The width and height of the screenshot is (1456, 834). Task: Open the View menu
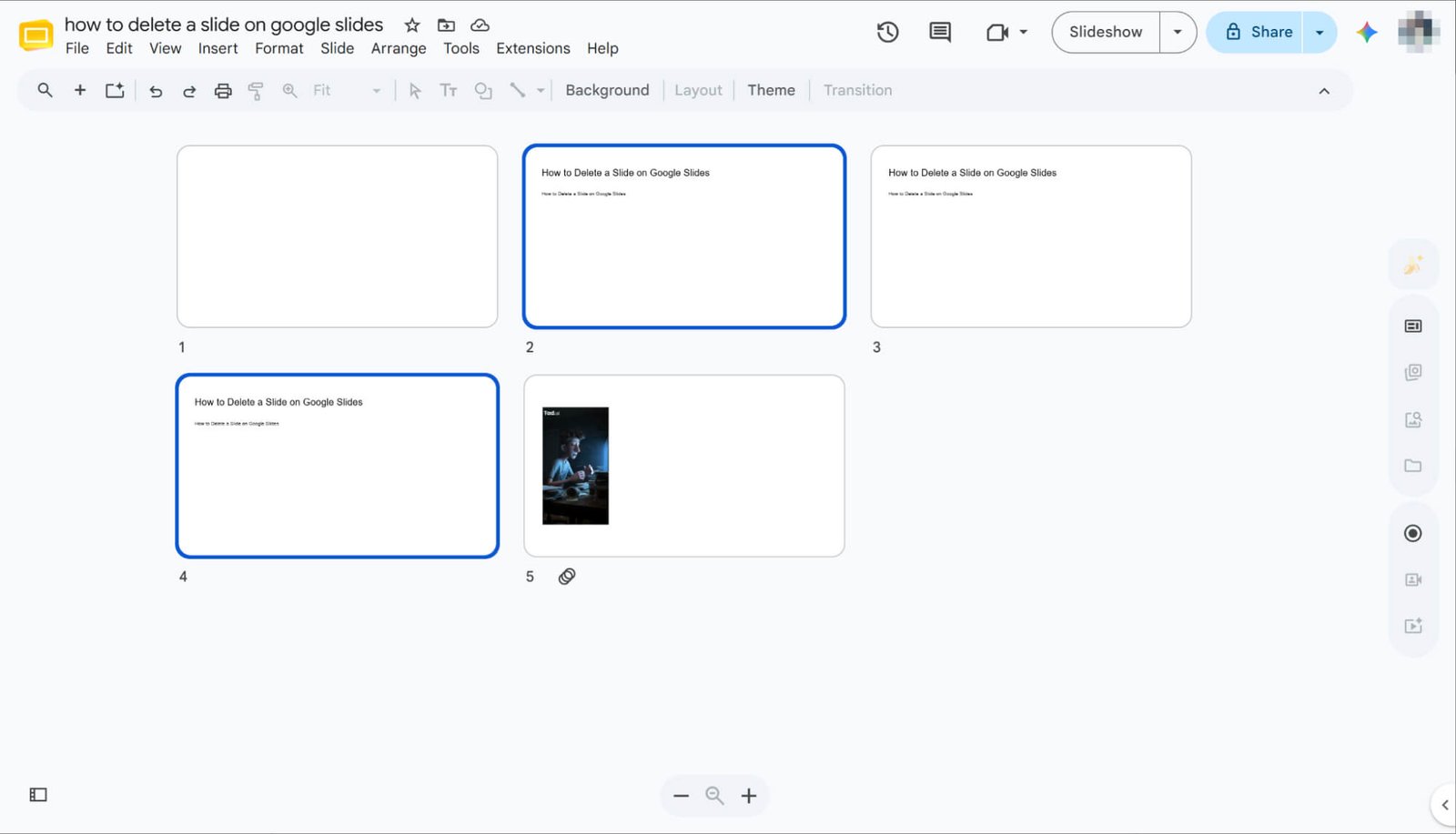pos(166,48)
